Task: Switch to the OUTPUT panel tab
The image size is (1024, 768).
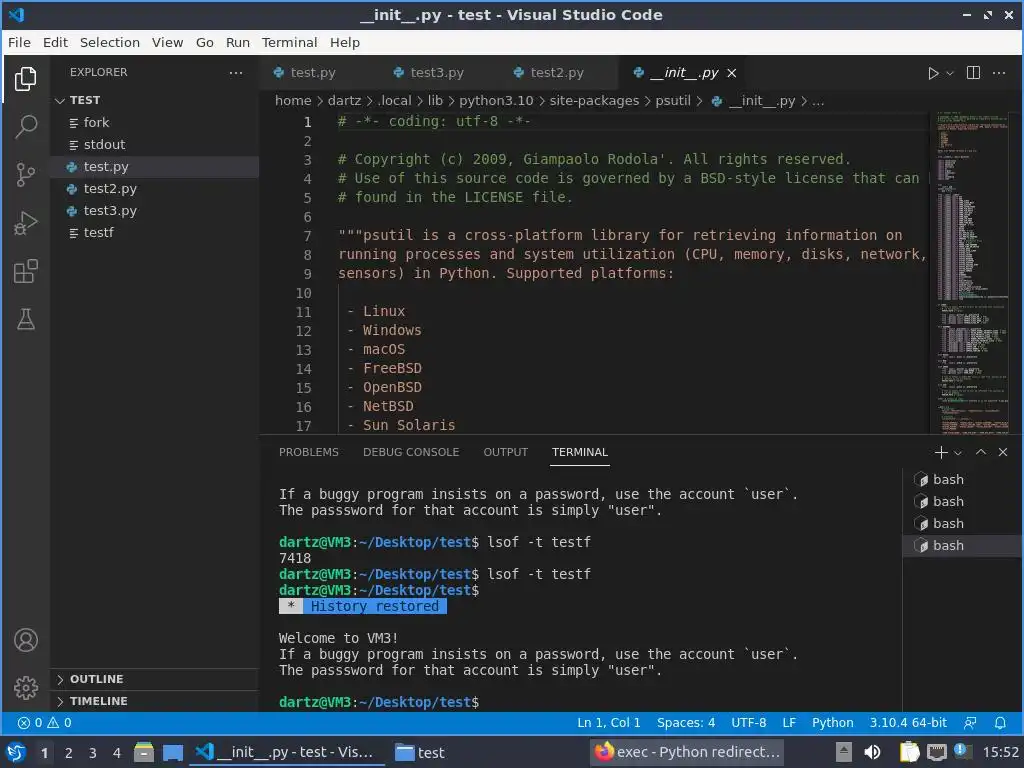Action: pyautogui.click(x=505, y=452)
